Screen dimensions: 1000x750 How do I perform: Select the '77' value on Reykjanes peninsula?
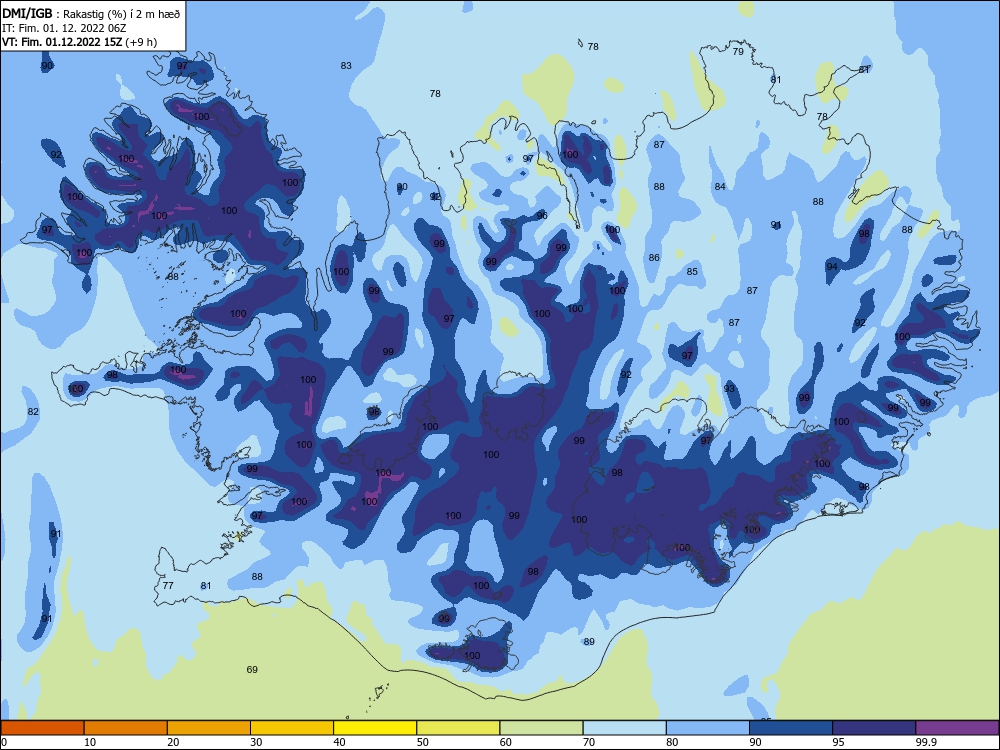point(168,585)
